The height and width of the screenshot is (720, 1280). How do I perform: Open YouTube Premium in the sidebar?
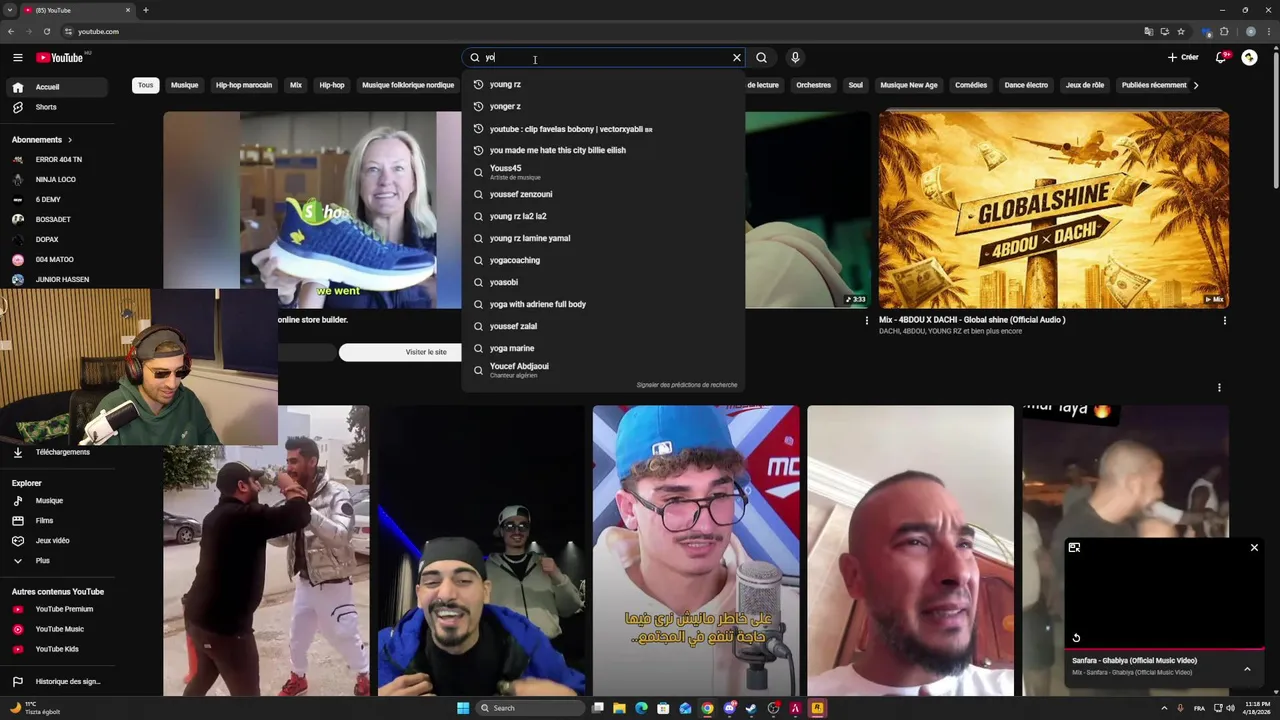(x=56, y=609)
